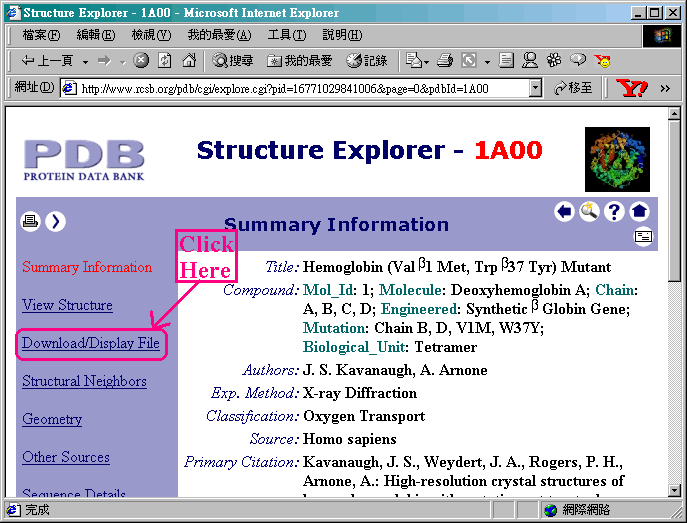
Task: Click the Engineered compound link
Action: pyautogui.click(x=419, y=309)
